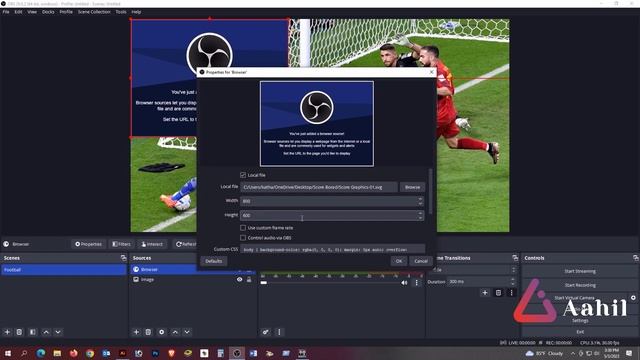
Task: Uncheck the Local file checkbox
Action: (x=243, y=175)
